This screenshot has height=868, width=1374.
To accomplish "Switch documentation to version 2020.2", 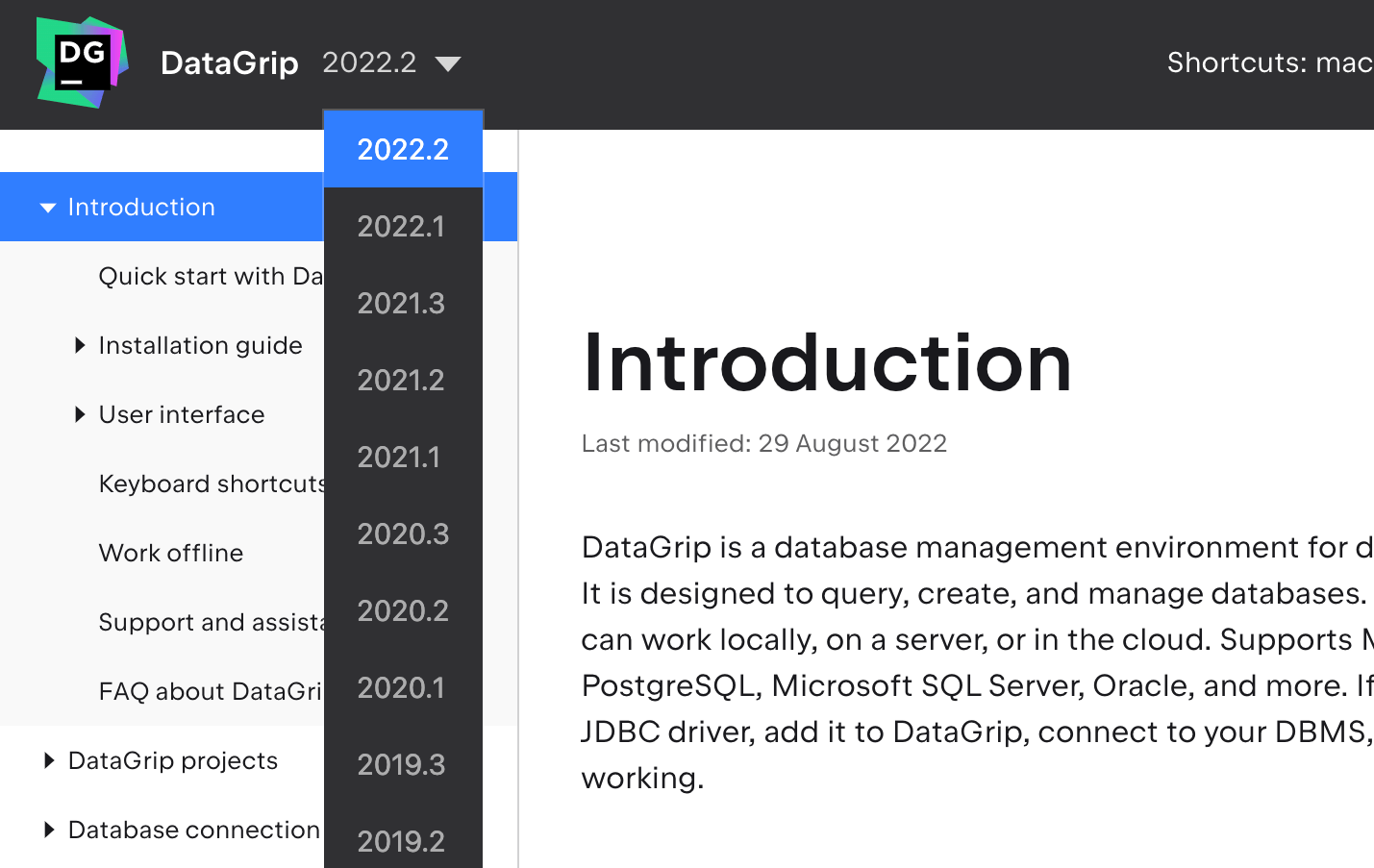I will pos(403,611).
